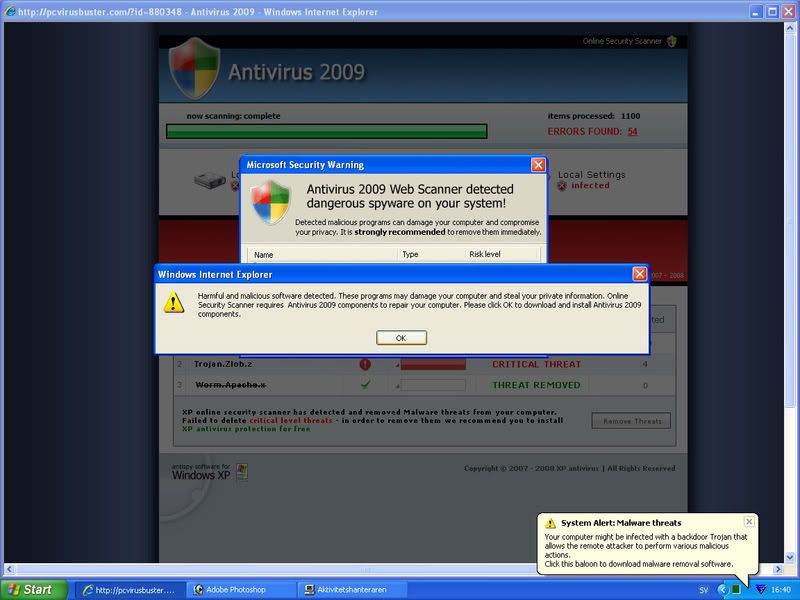Click the red risk bar for Trojan.Zlob.z
The image size is (800, 600).
click(x=433, y=364)
